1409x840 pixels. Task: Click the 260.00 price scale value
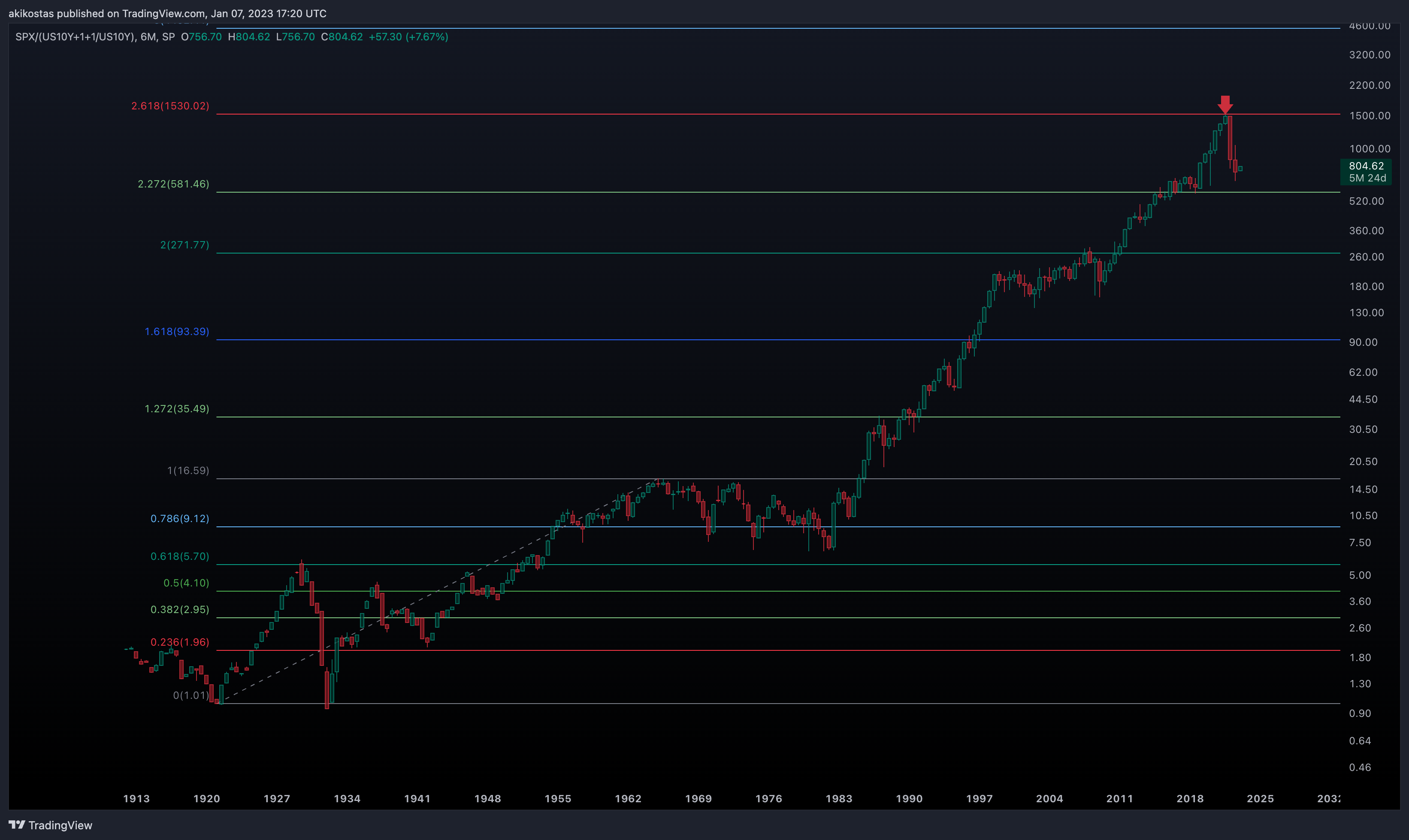click(x=1366, y=257)
